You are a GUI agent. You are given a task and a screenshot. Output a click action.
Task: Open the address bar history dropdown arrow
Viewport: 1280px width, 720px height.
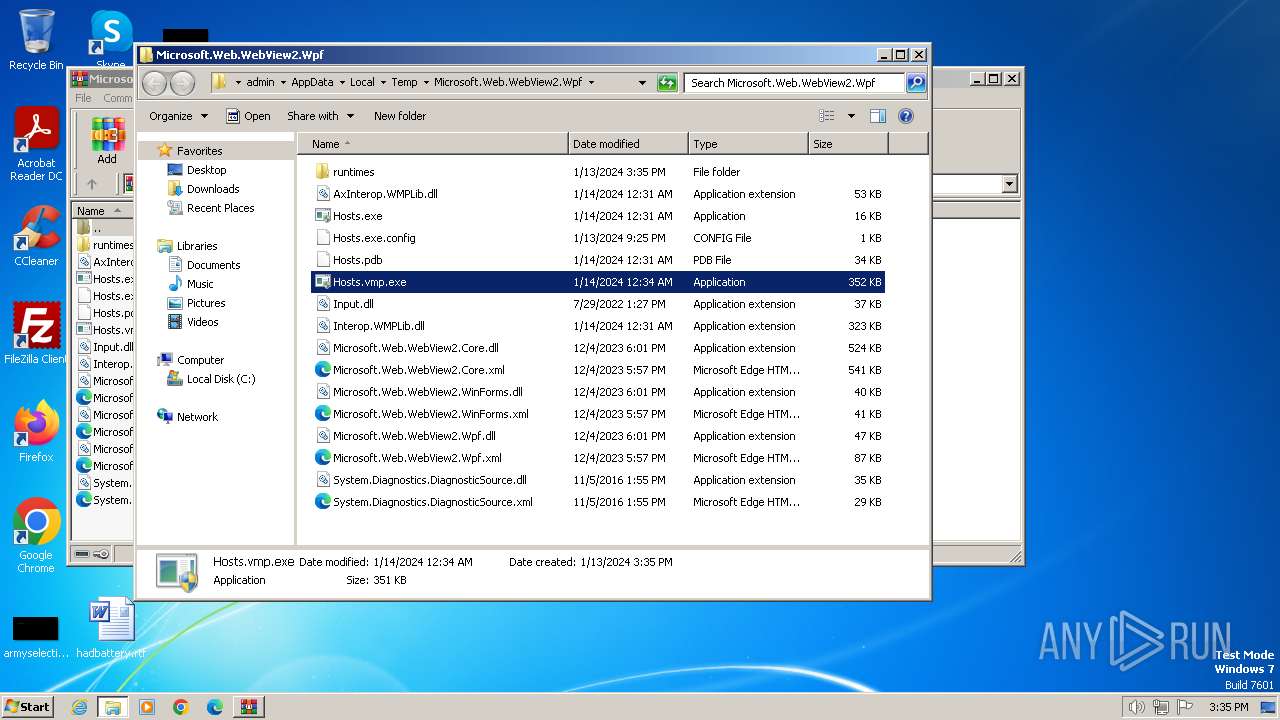[642, 83]
